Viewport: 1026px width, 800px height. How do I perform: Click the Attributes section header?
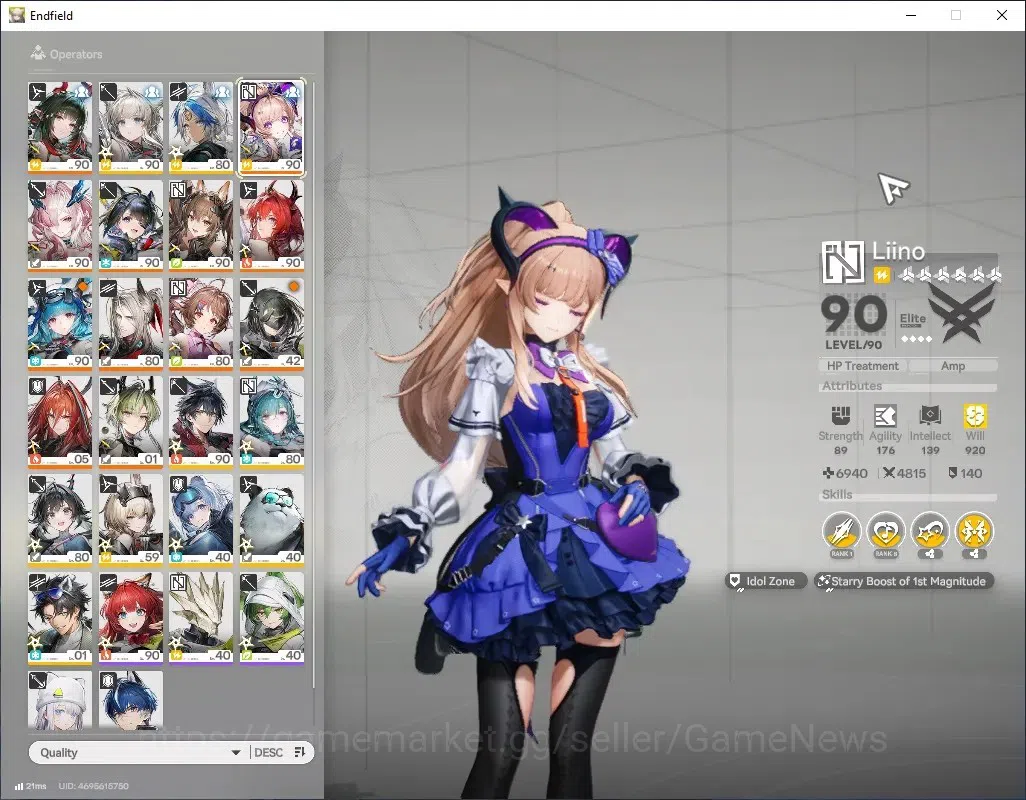tap(852, 385)
